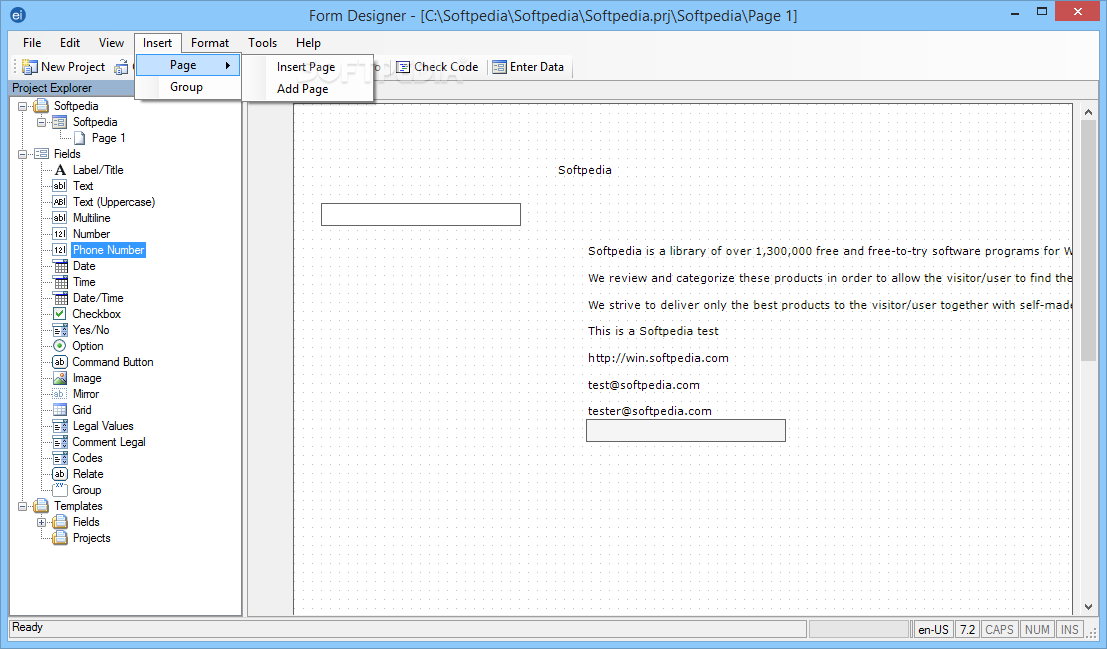Open the Format menu
This screenshot has width=1107, height=649.
tap(210, 43)
